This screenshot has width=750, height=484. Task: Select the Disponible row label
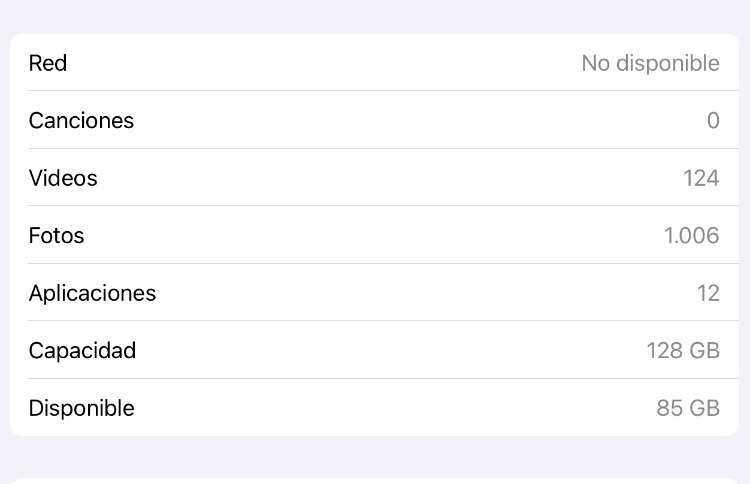point(82,408)
